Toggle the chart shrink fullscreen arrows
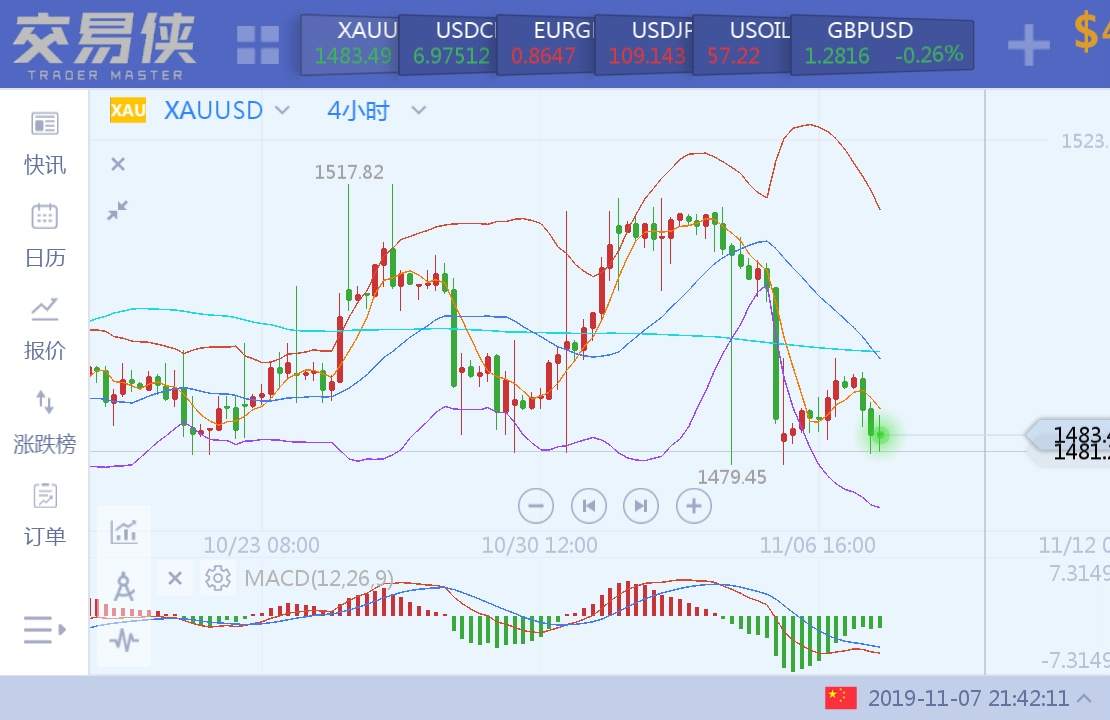The width and height of the screenshot is (1110, 720). click(x=118, y=210)
